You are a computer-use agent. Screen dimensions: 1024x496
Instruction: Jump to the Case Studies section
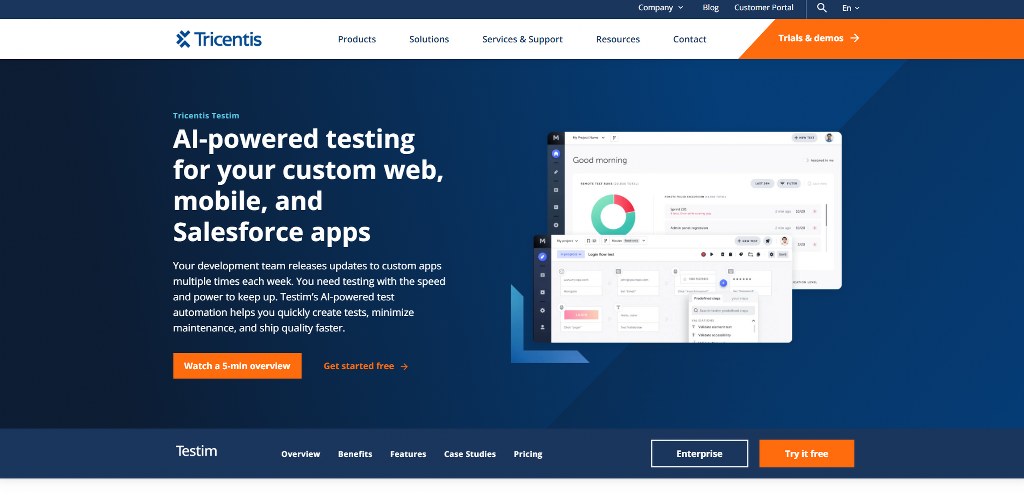(470, 454)
